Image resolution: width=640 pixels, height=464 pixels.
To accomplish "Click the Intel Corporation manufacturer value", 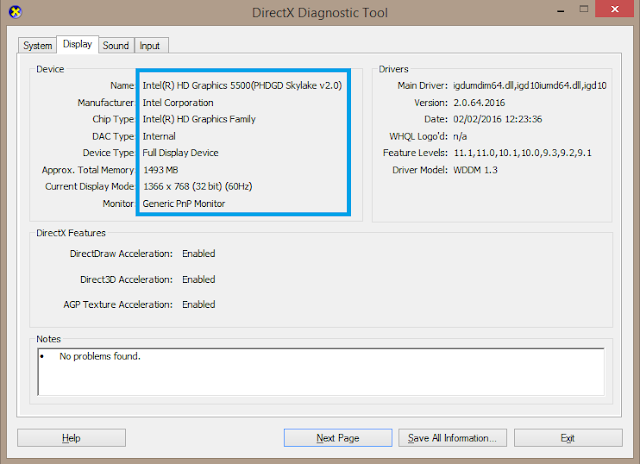I will pyautogui.click(x=178, y=102).
